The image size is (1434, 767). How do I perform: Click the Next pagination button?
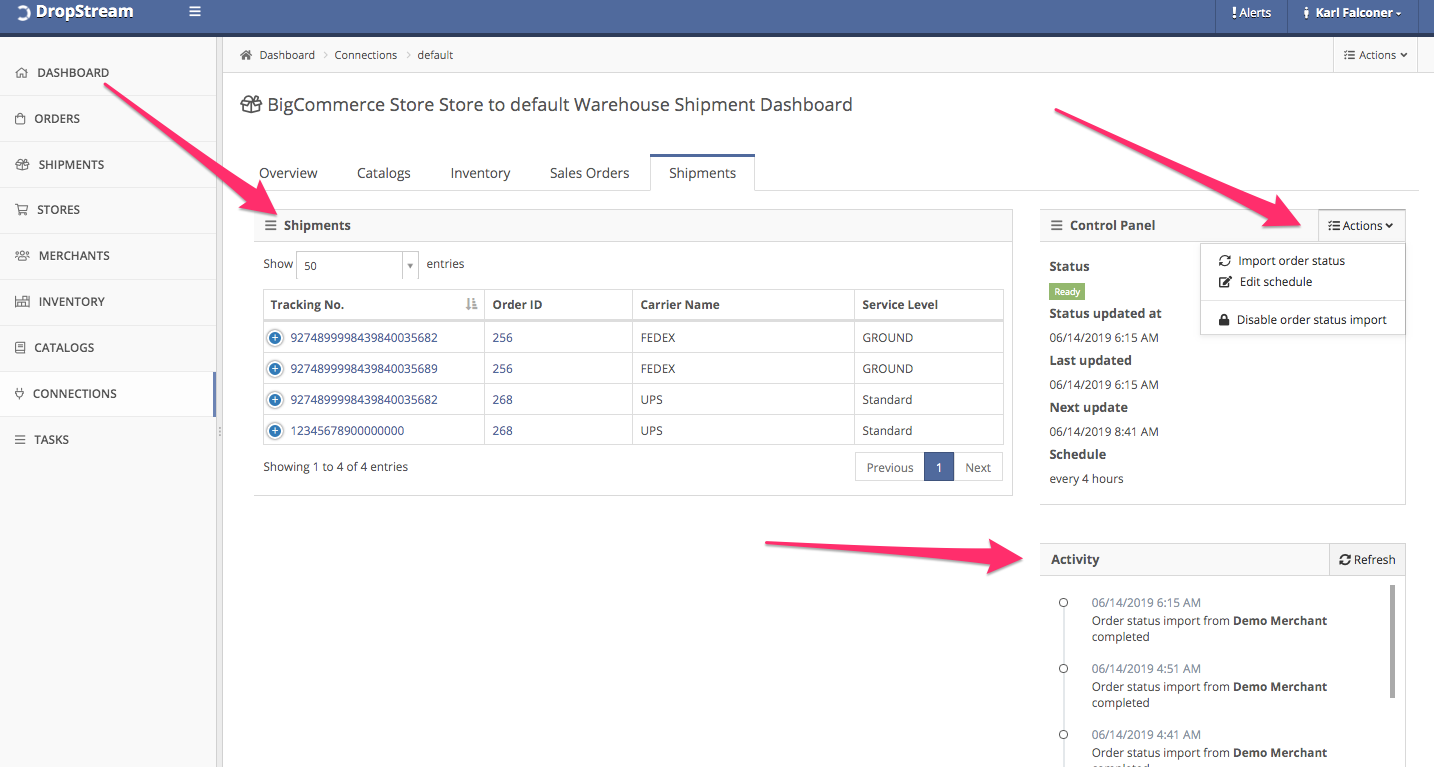977,467
